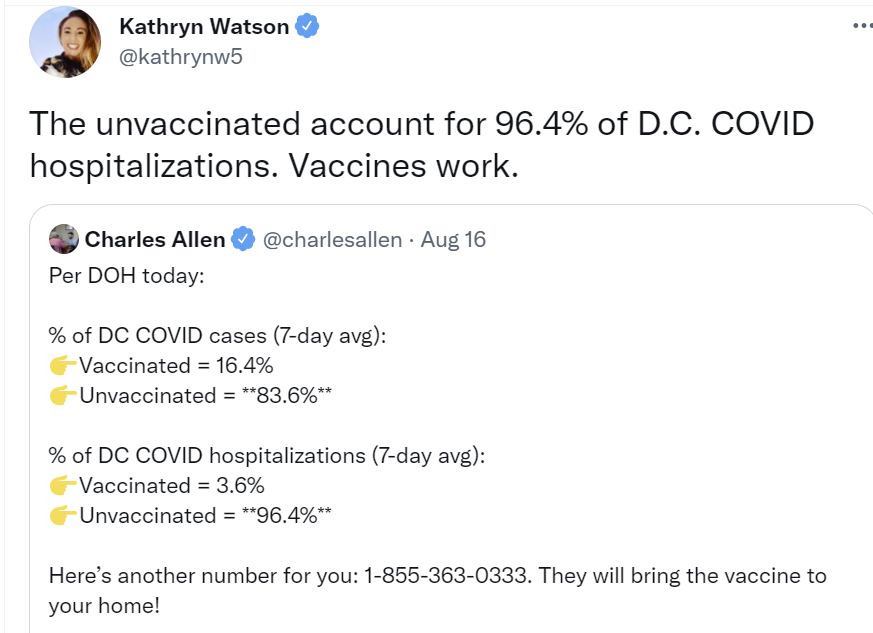Visit the @kathrynw5 handle
873x633 pixels.
click(180, 57)
